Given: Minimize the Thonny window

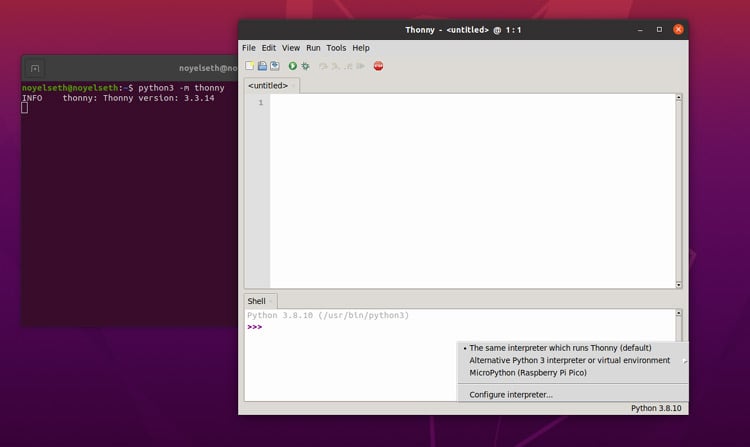Looking at the screenshot, I should (640, 30).
